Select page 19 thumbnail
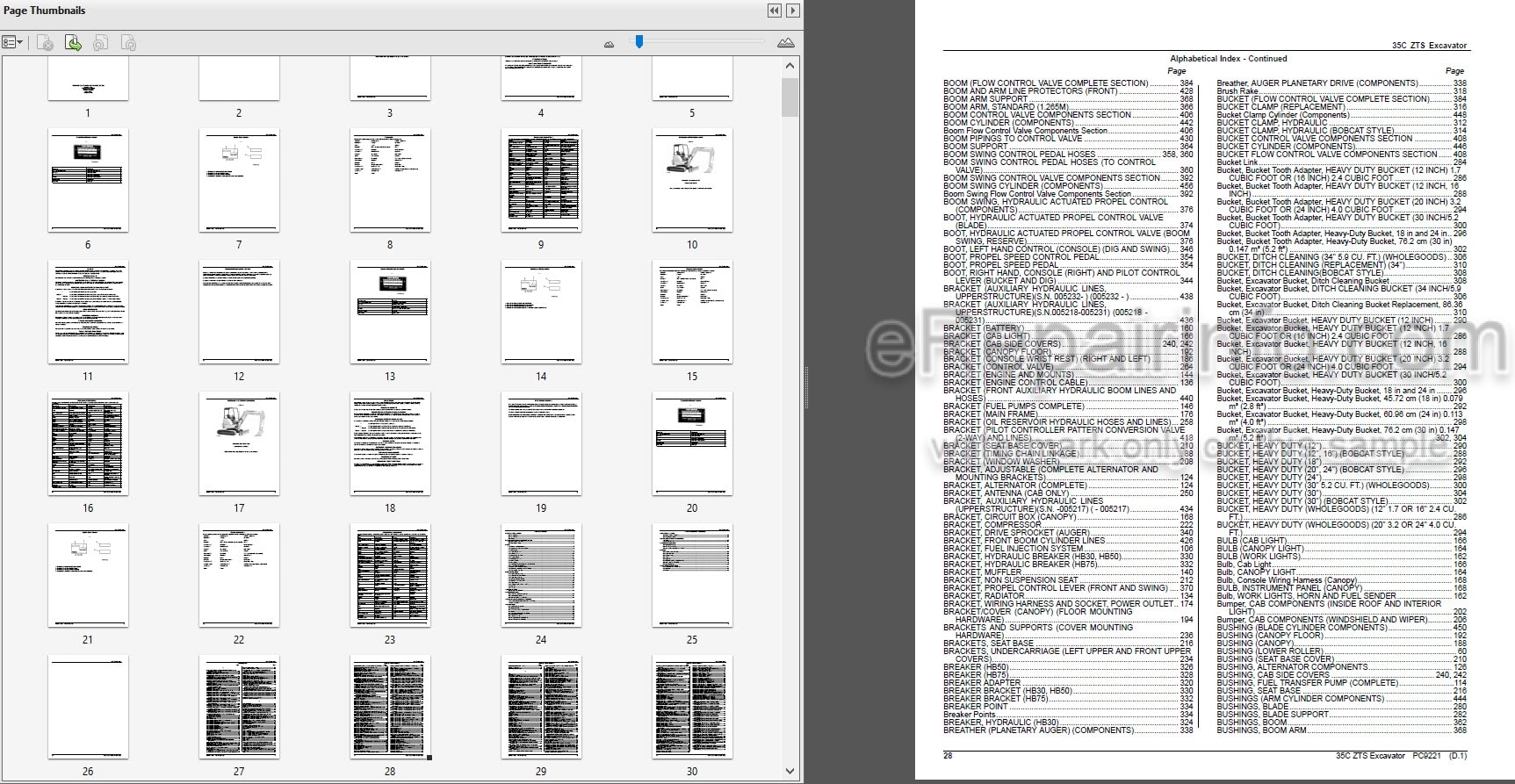Image resolution: width=1515 pixels, height=784 pixels. coord(541,443)
